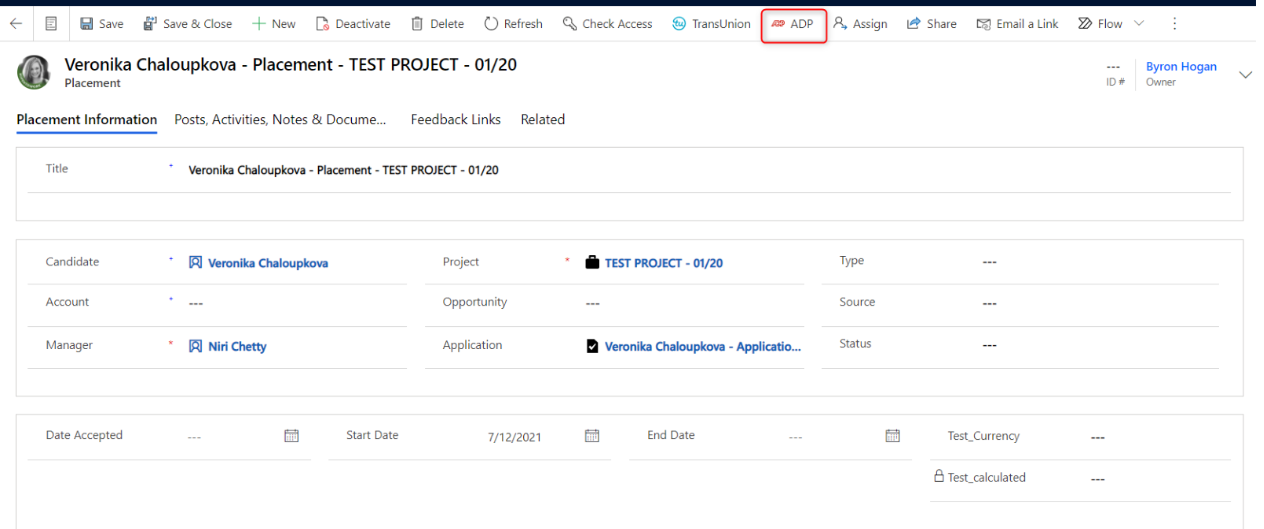Click the Refresh icon button

coord(491,23)
